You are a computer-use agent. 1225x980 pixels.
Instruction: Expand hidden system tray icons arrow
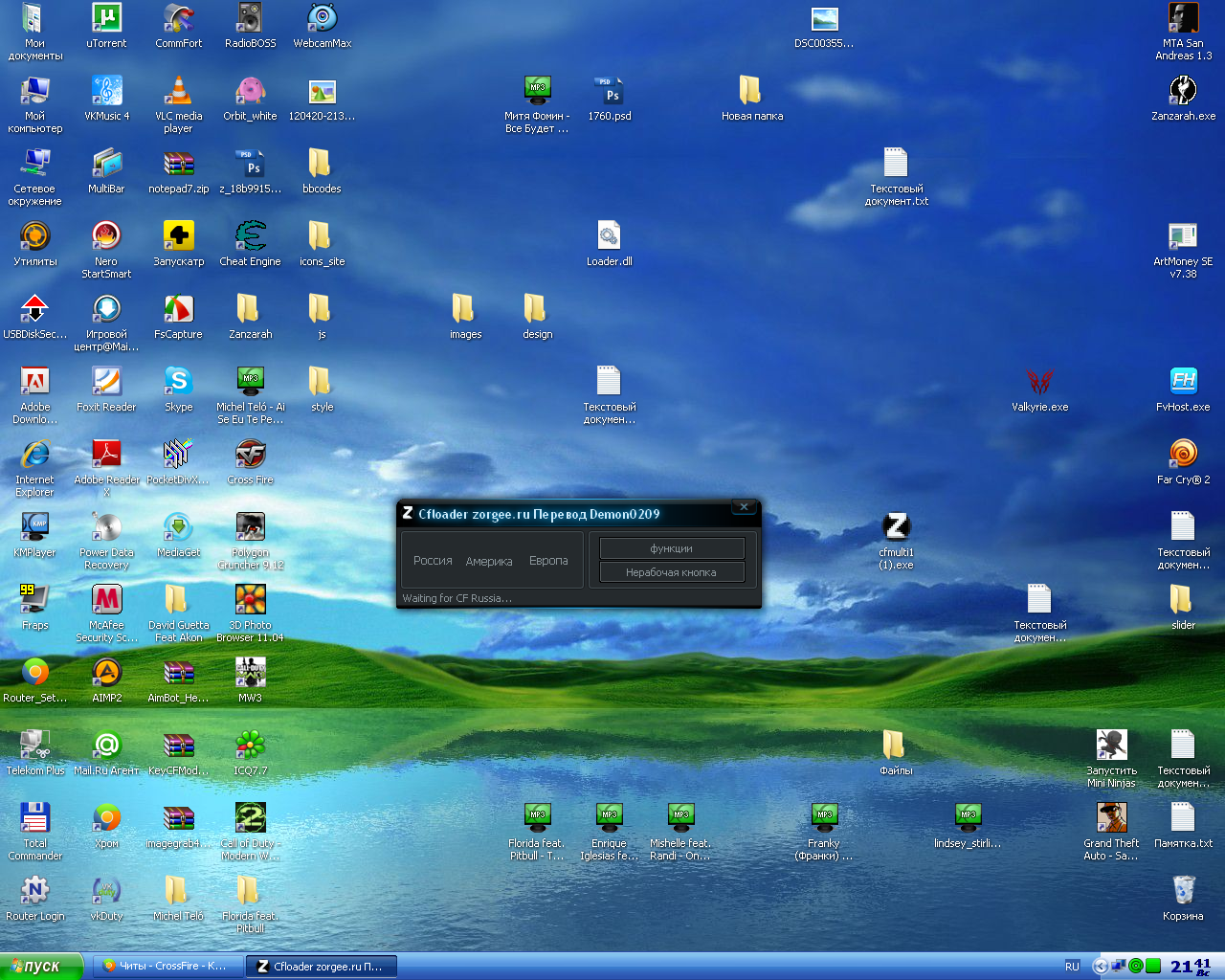coord(1100,967)
